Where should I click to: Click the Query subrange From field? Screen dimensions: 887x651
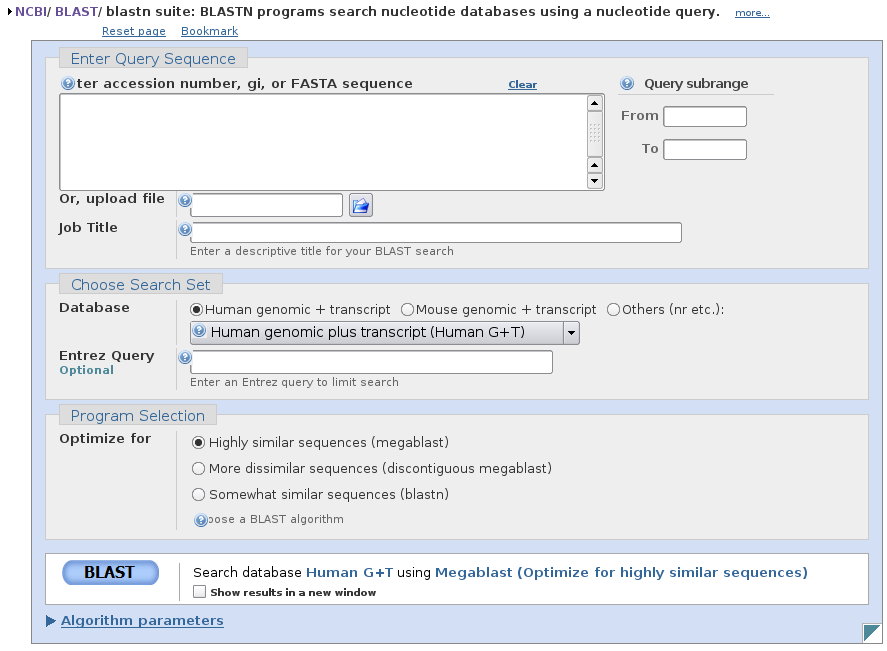[705, 117]
